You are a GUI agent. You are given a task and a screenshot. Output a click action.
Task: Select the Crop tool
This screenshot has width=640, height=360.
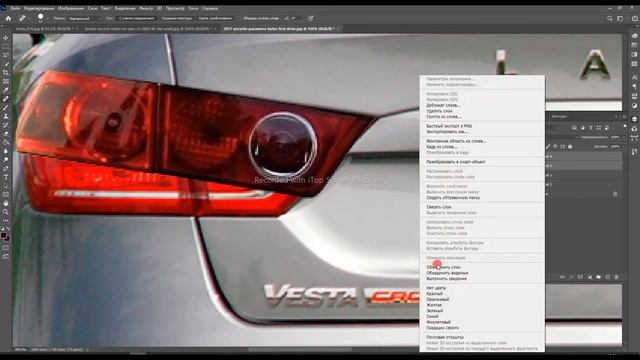(x=6, y=73)
